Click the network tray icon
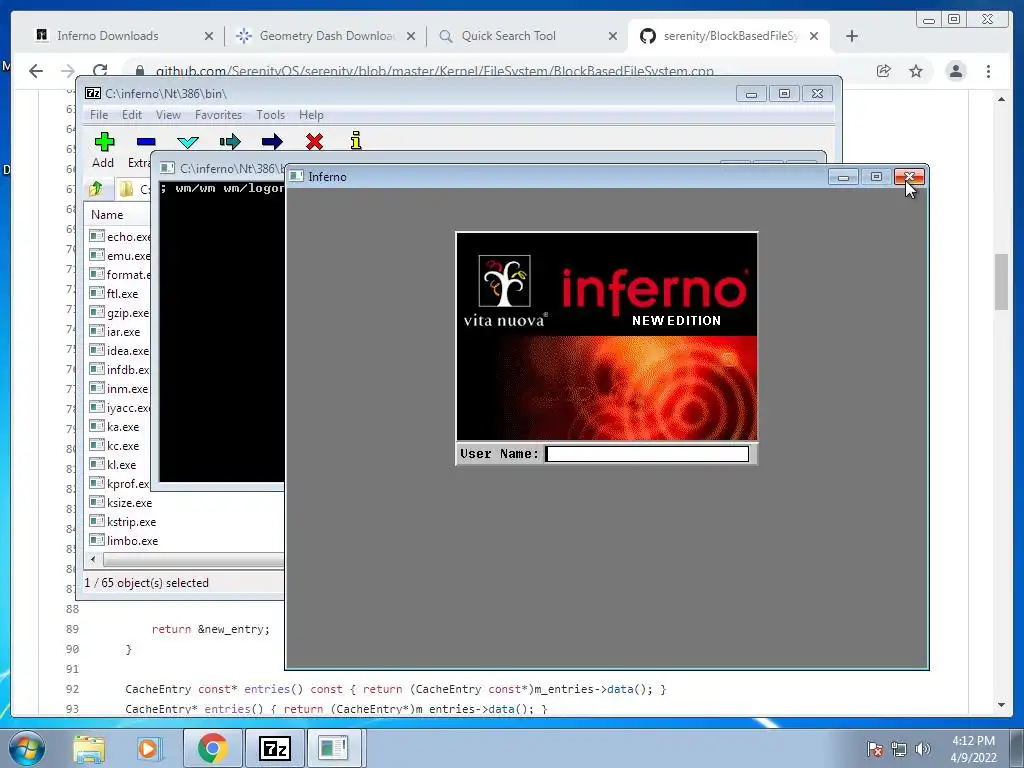 [x=899, y=749]
